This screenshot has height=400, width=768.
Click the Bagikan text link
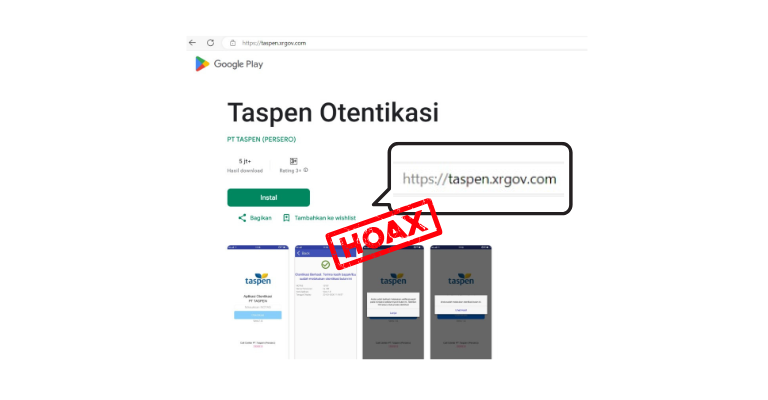[x=261, y=218]
